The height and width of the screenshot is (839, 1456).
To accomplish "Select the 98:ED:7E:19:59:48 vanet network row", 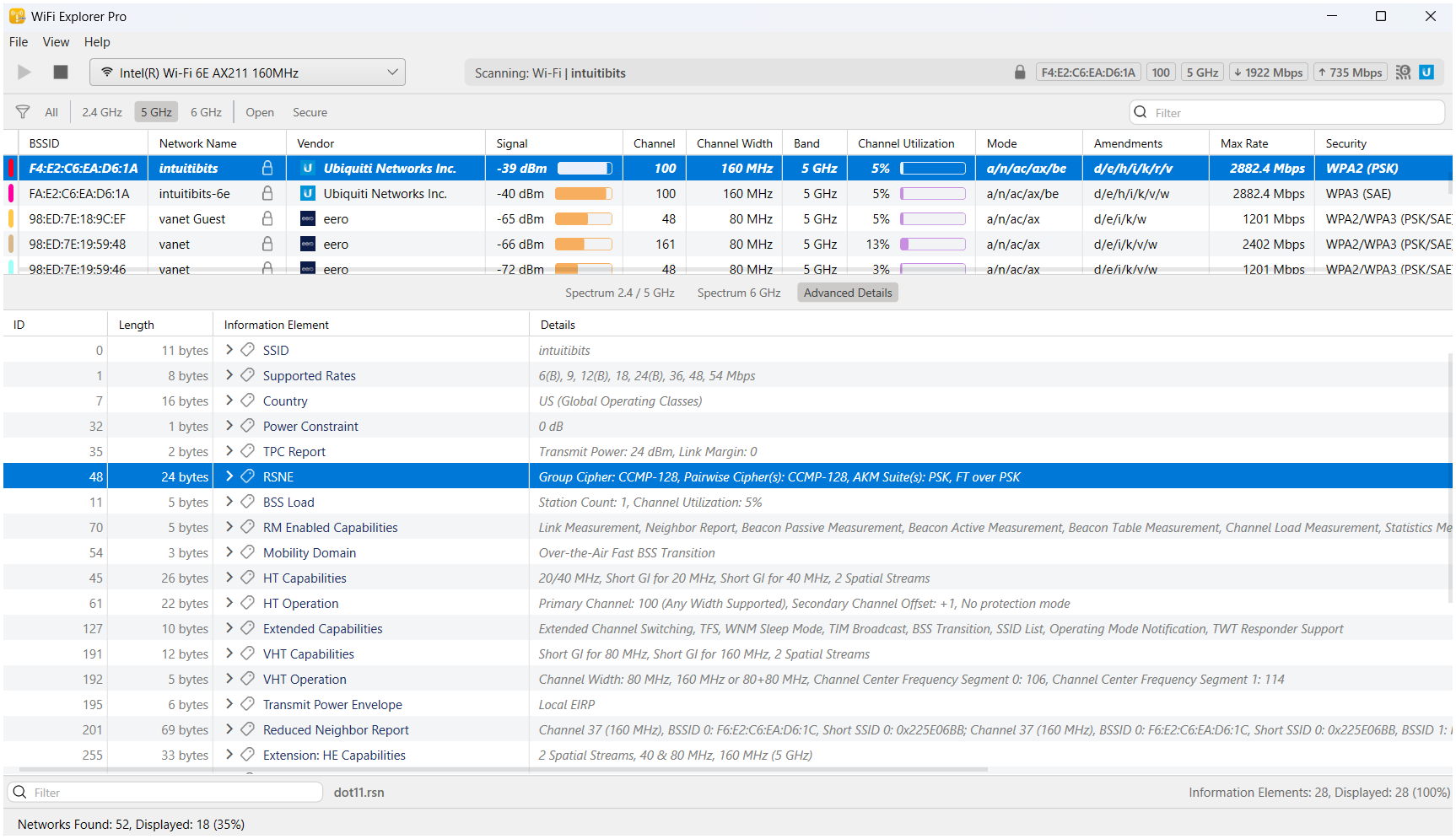I will 728,245.
